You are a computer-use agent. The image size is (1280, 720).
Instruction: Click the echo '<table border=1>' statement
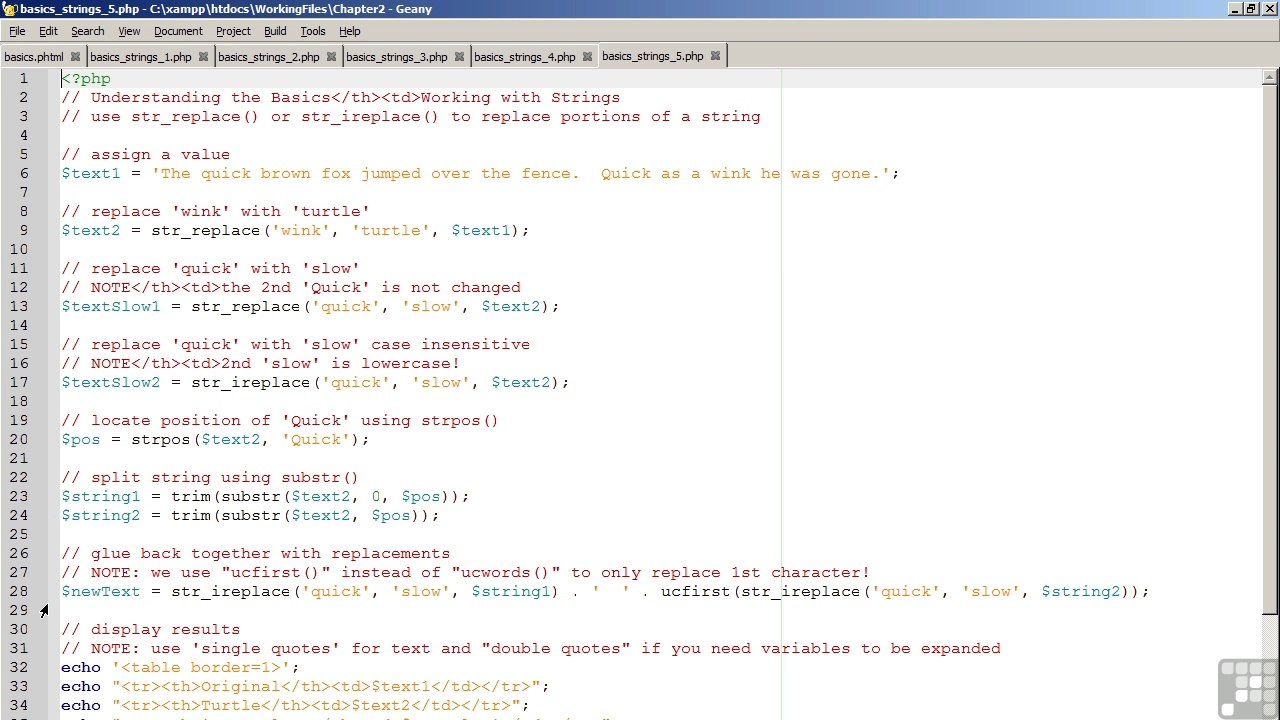(x=180, y=668)
